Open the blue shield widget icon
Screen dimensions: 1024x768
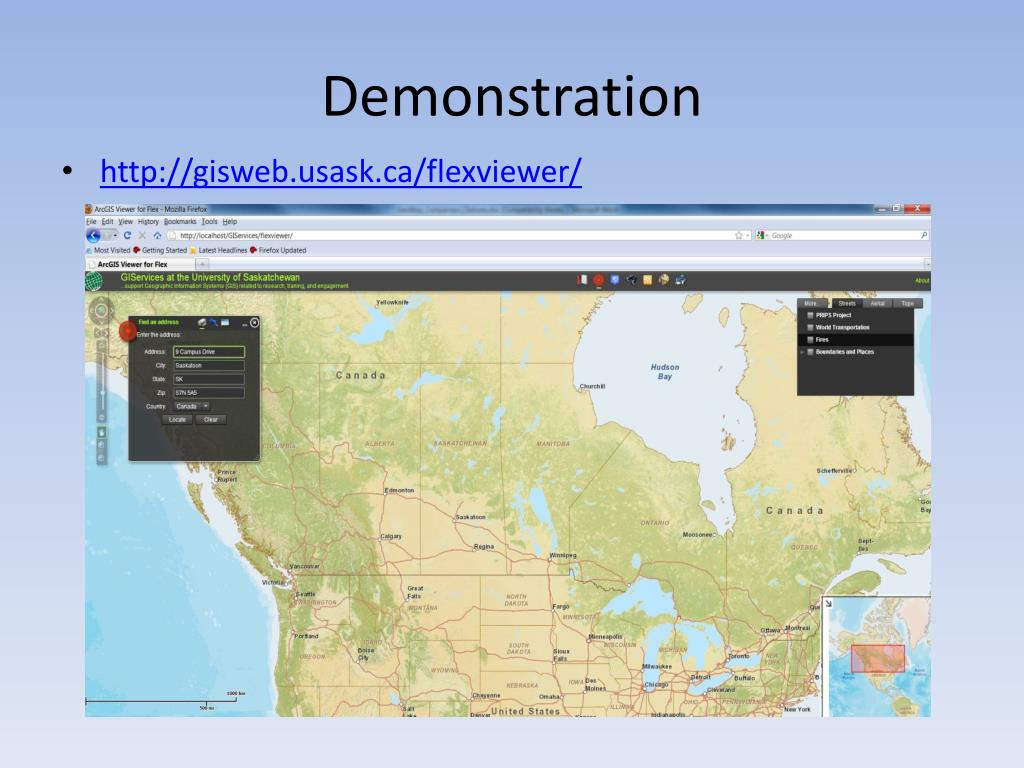coord(615,280)
